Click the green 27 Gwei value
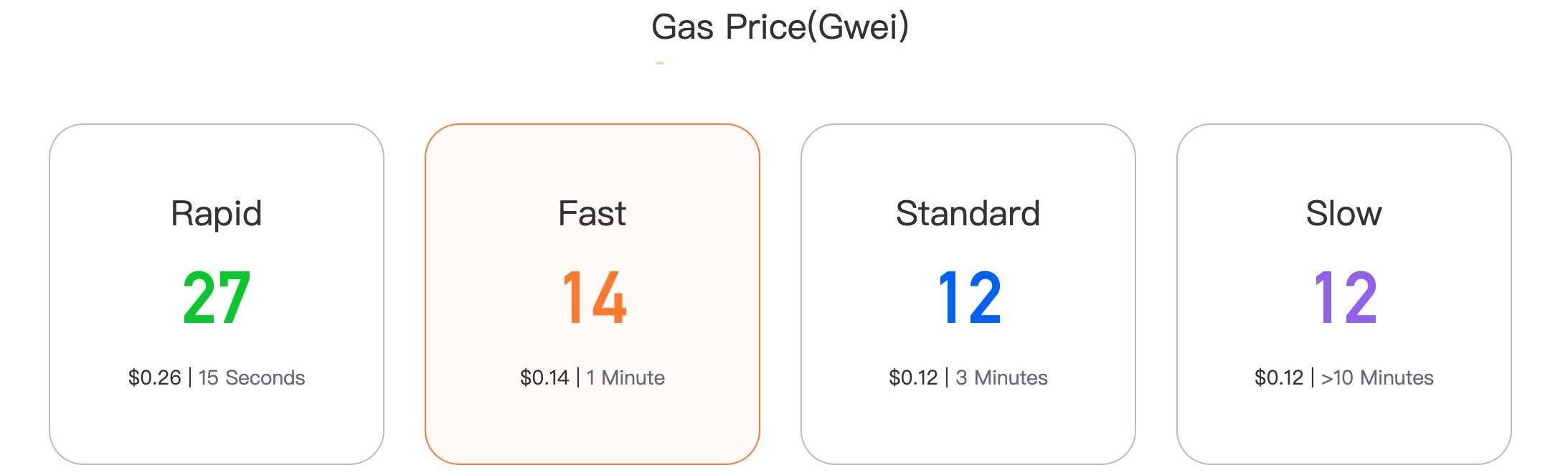This screenshot has height=475, width=1568. coord(216,297)
